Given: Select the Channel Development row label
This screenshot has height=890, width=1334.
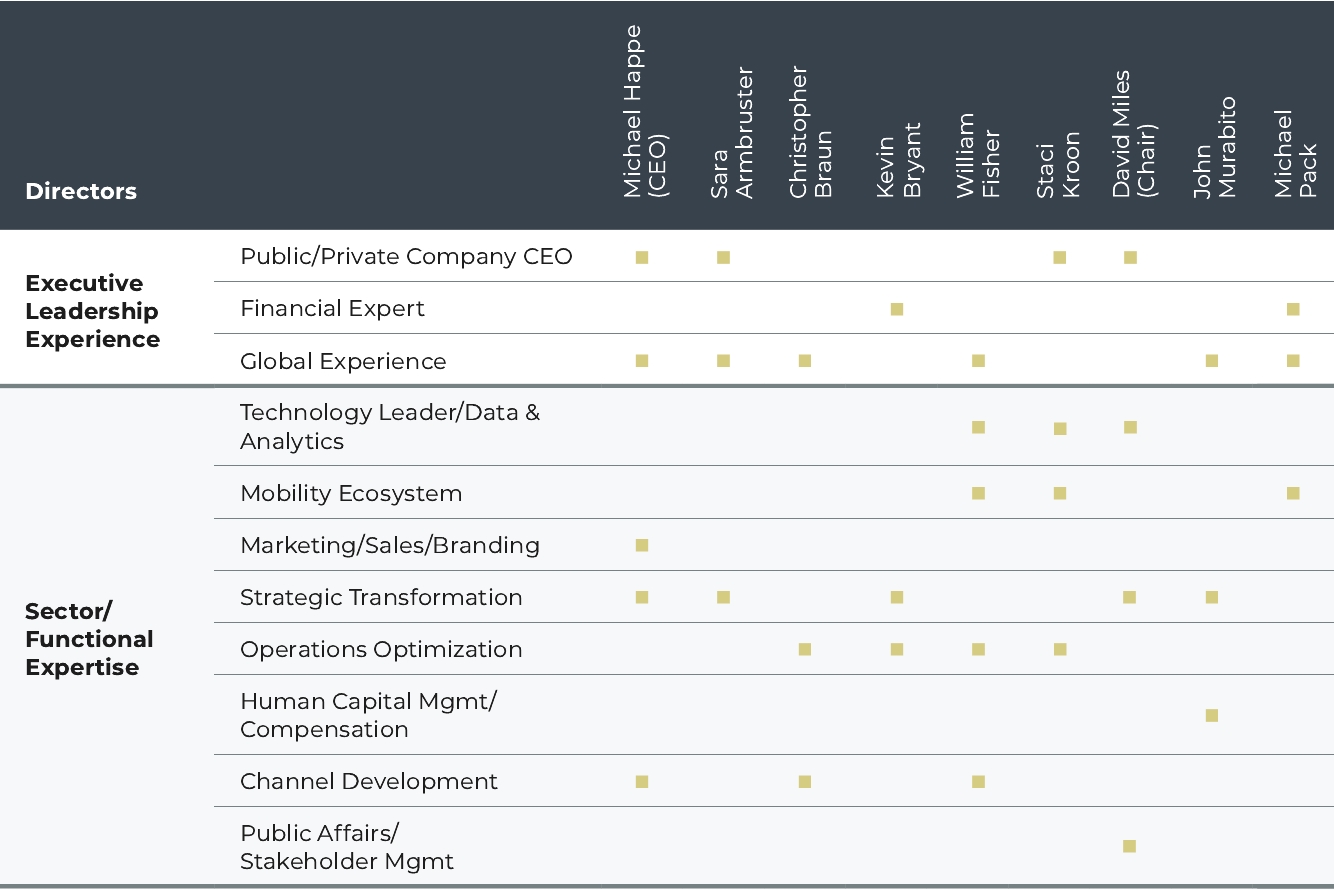Looking at the screenshot, I should (x=369, y=781).
